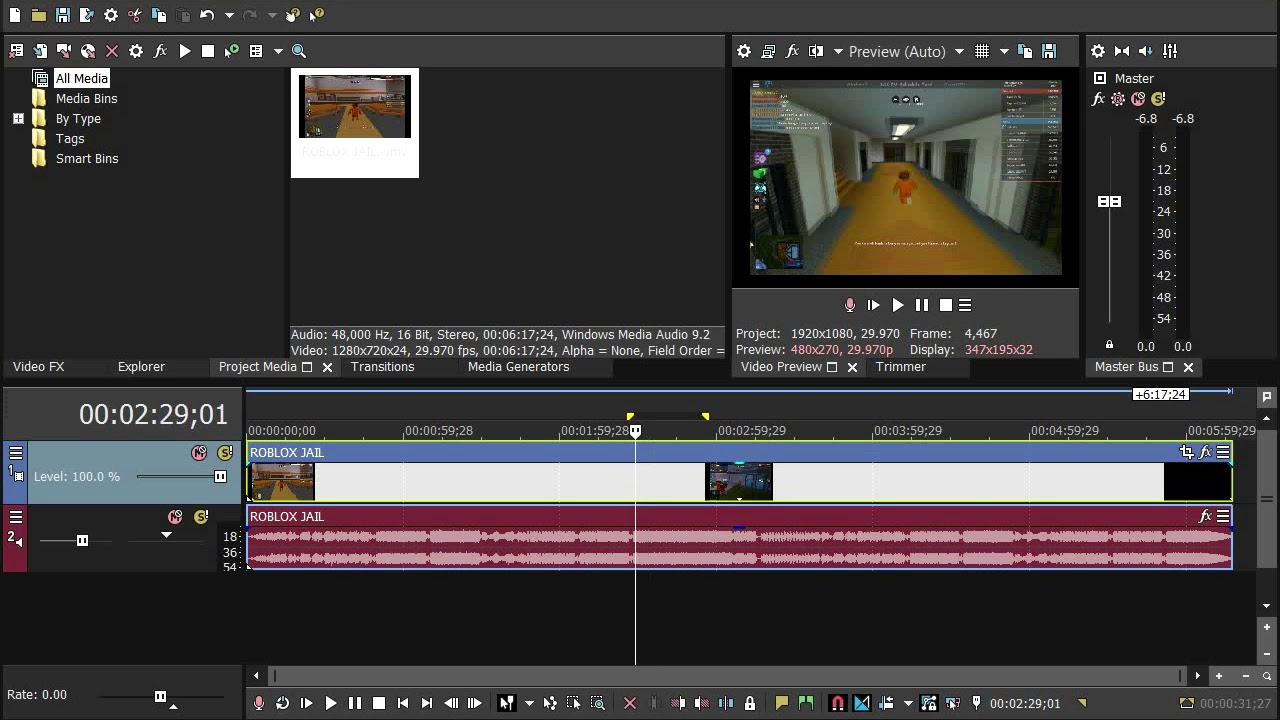1280x720 pixels.
Task: Copy preview snapshot to clipboard
Action: coord(1025,51)
